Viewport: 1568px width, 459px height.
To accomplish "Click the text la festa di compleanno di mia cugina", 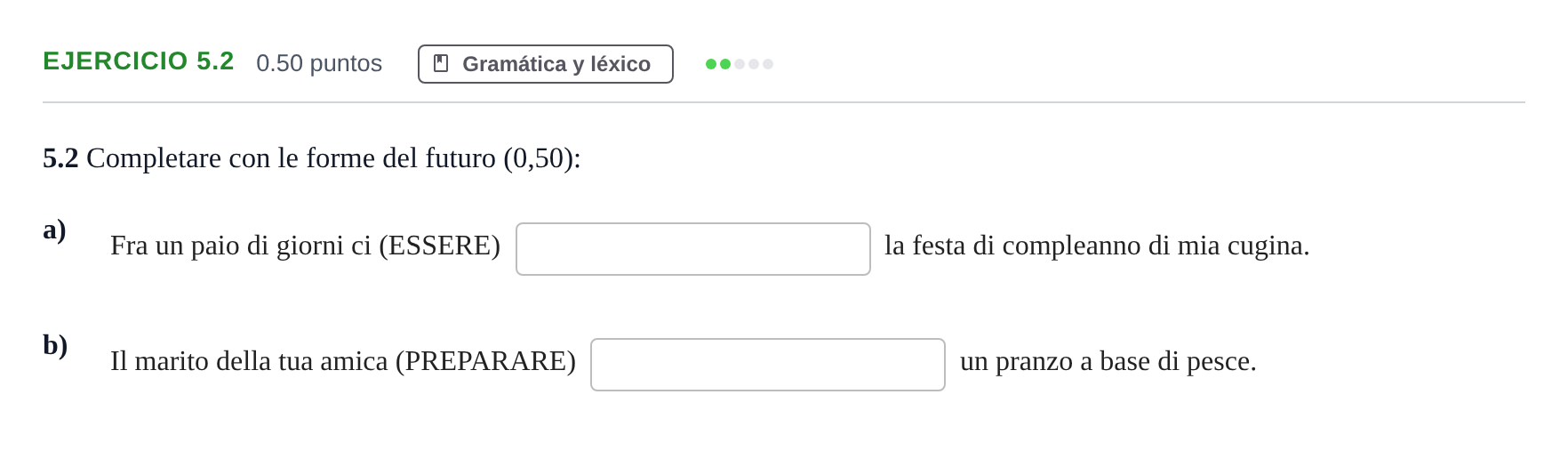I will [x=1097, y=246].
